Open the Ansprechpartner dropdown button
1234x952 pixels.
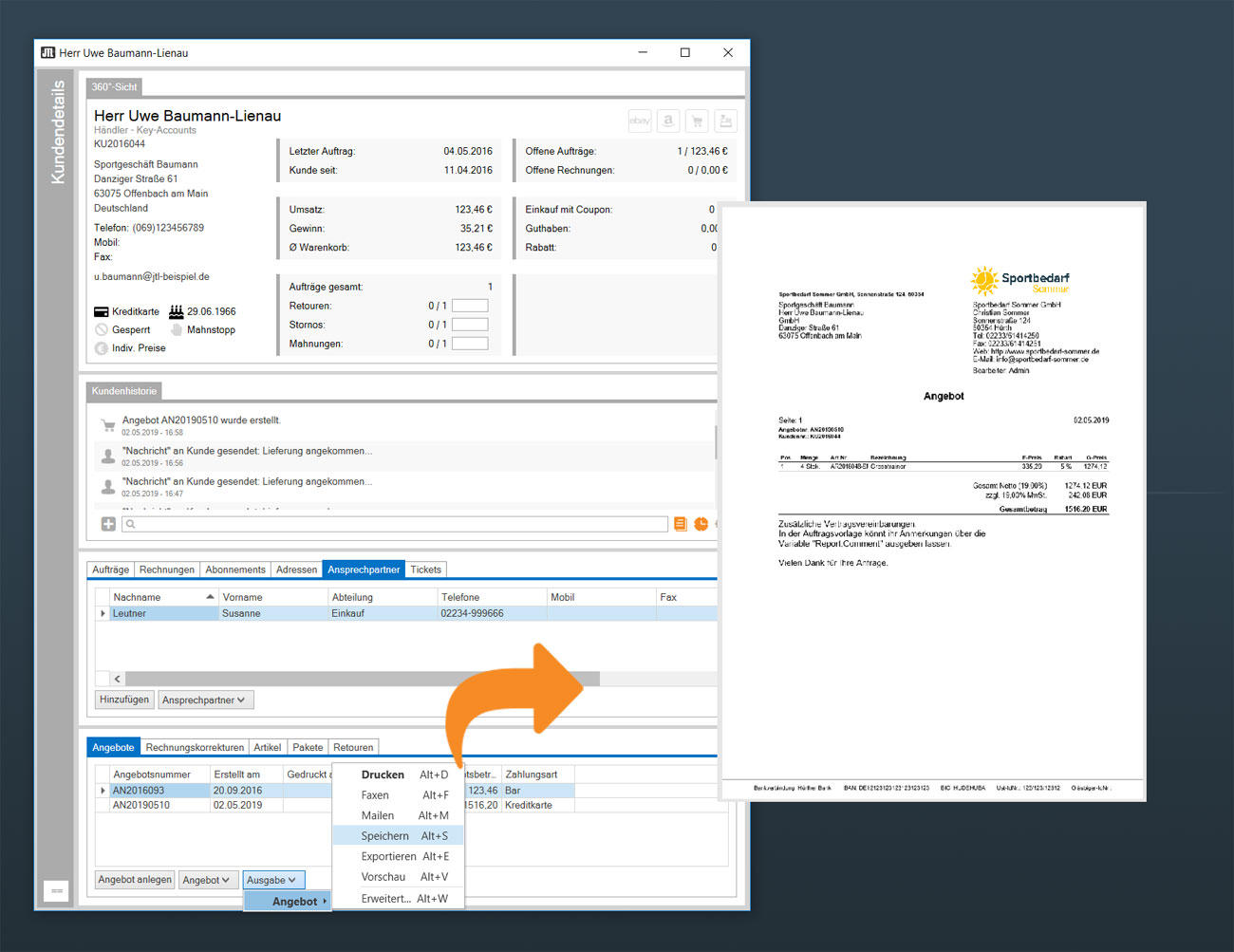pos(204,700)
